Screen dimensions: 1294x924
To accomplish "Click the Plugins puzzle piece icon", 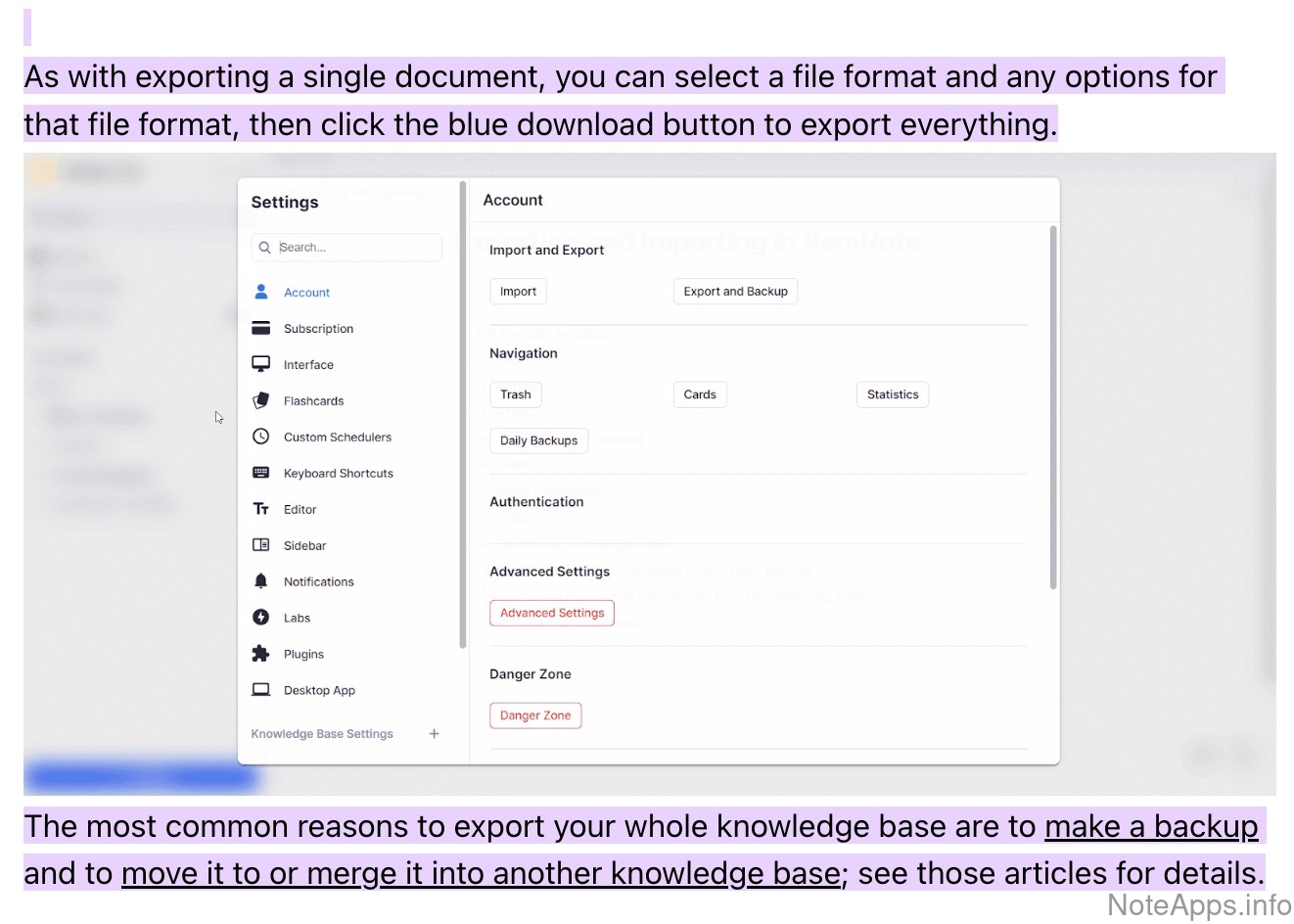I will click(x=261, y=654).
